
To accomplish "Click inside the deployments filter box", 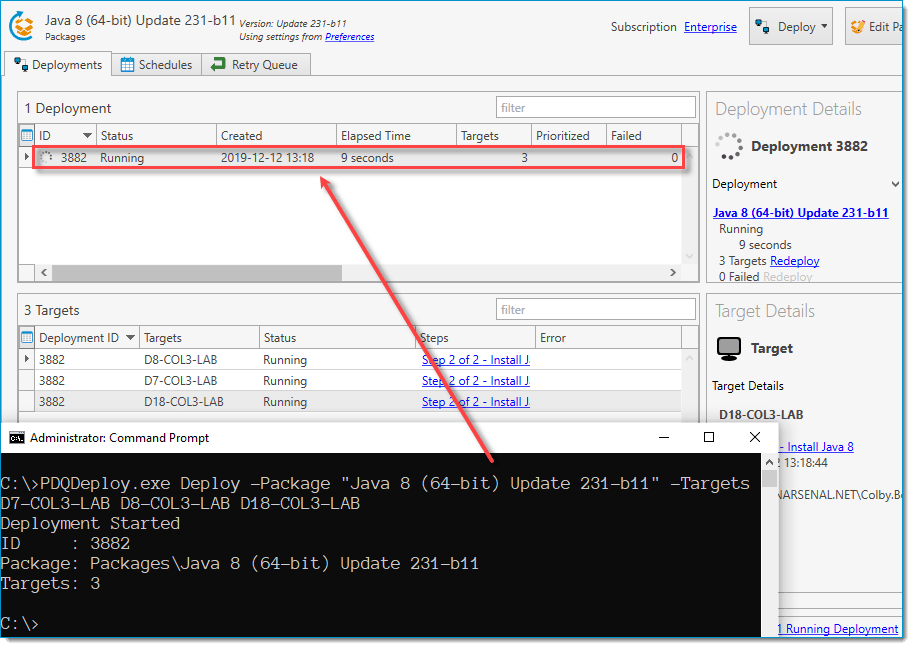I will pyautogui.click(x=595, y=107).
